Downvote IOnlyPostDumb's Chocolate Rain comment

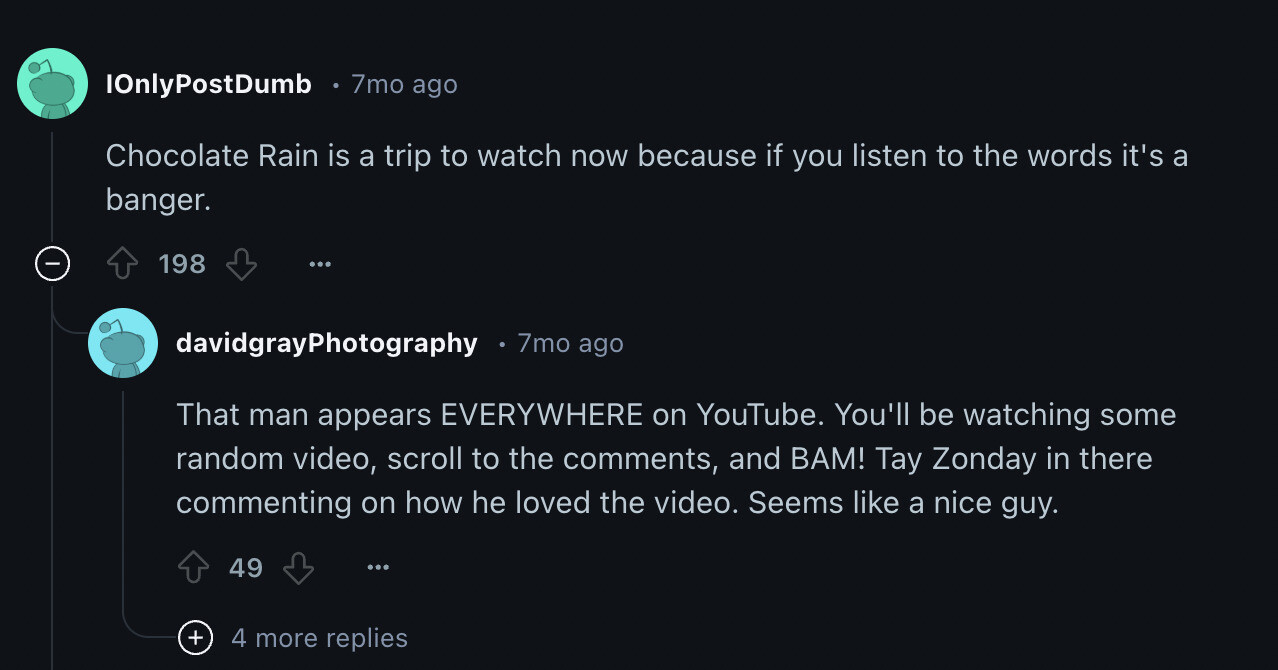(242, 265)
